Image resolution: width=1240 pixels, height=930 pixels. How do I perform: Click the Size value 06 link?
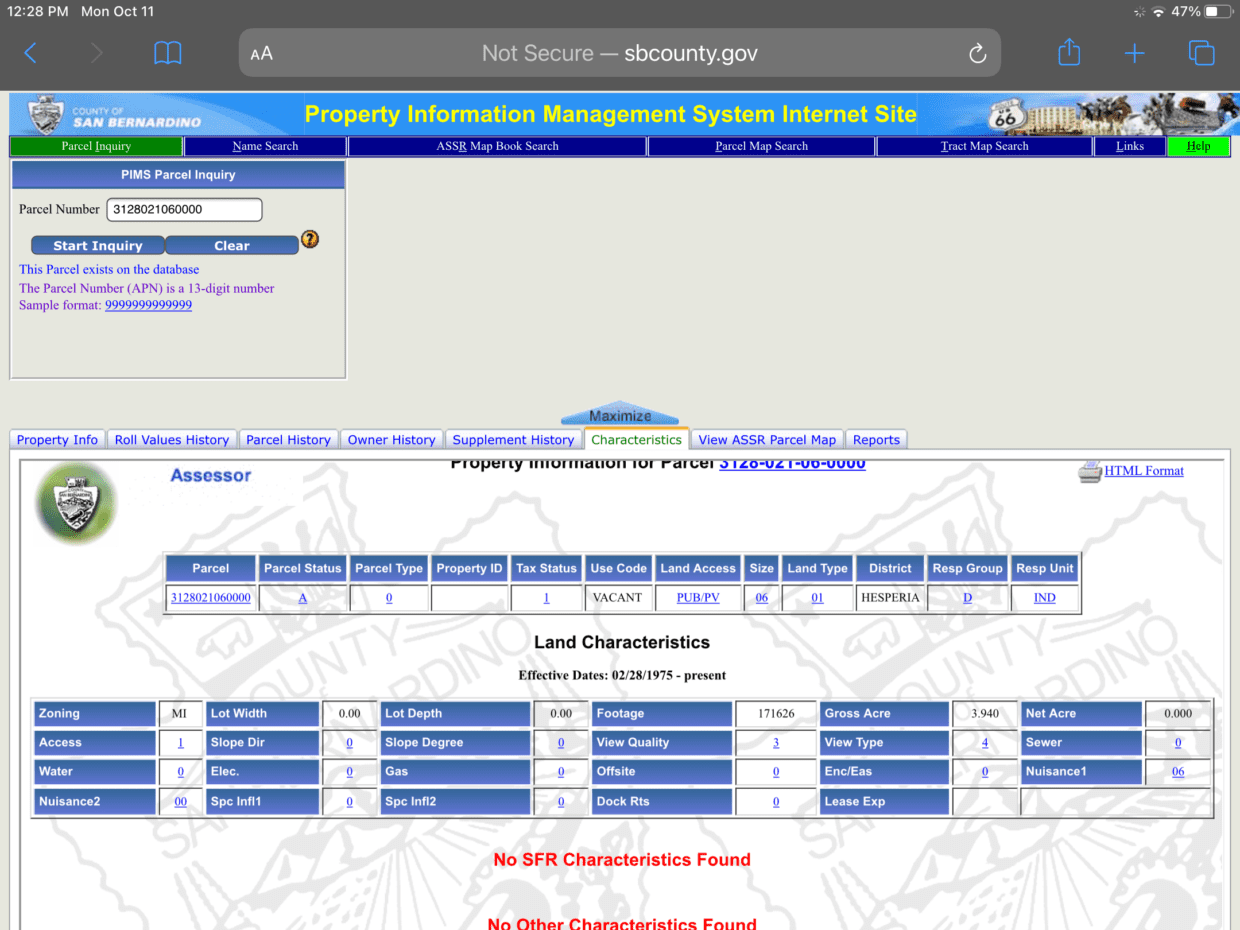762,598
